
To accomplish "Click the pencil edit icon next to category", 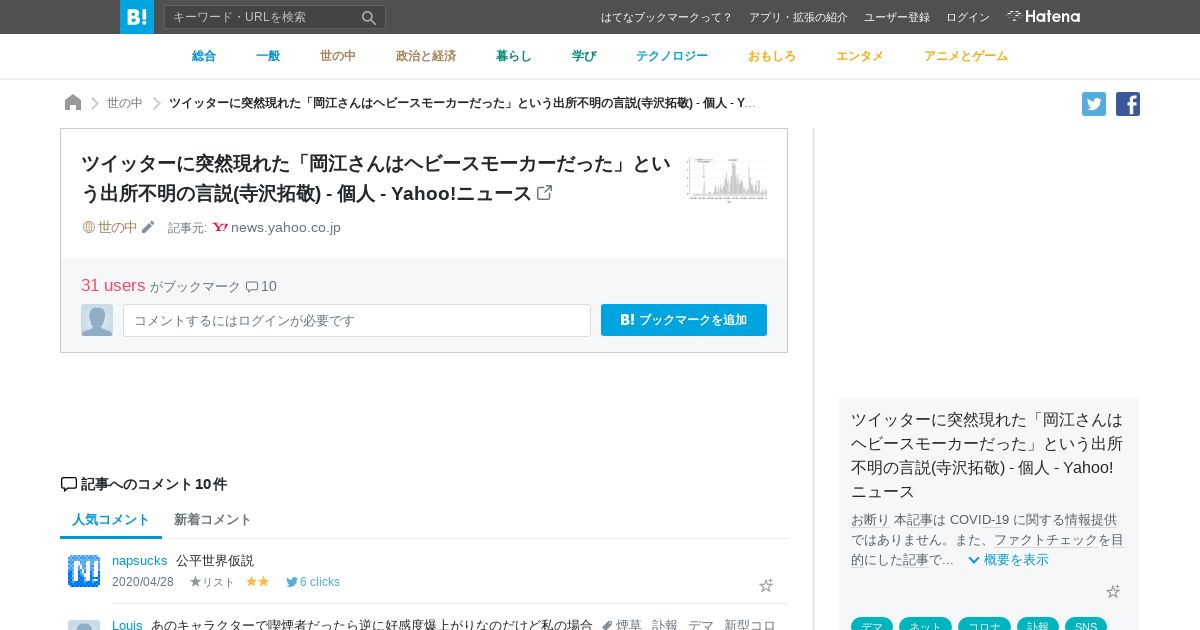I will tap(148, 227).
